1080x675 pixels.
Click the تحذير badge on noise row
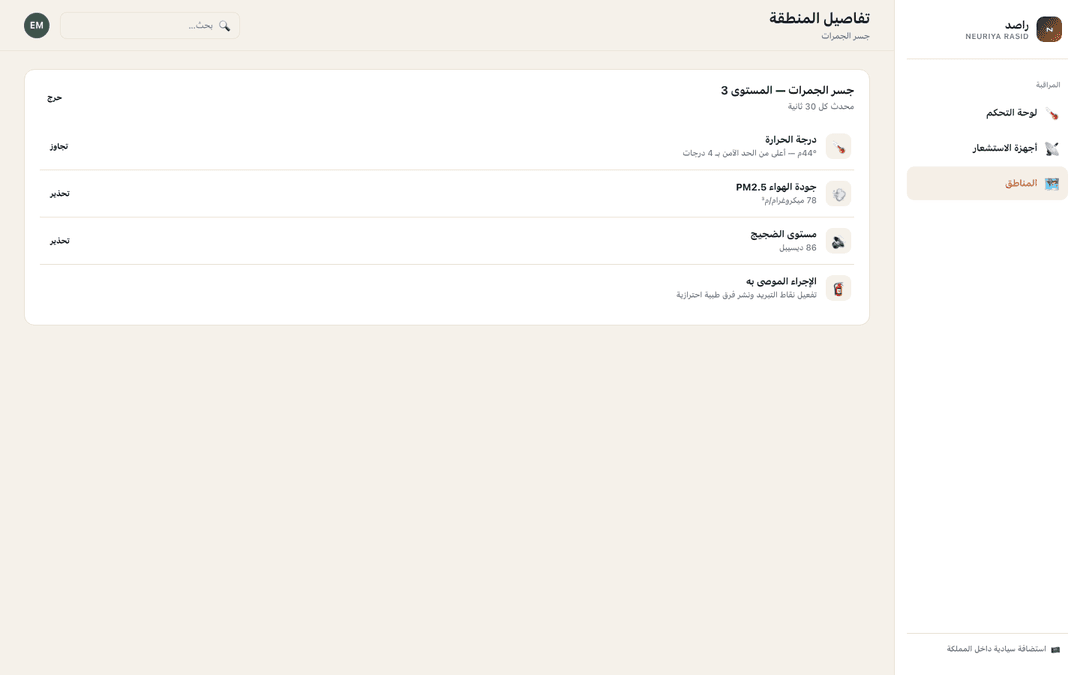tap(59, 241)
